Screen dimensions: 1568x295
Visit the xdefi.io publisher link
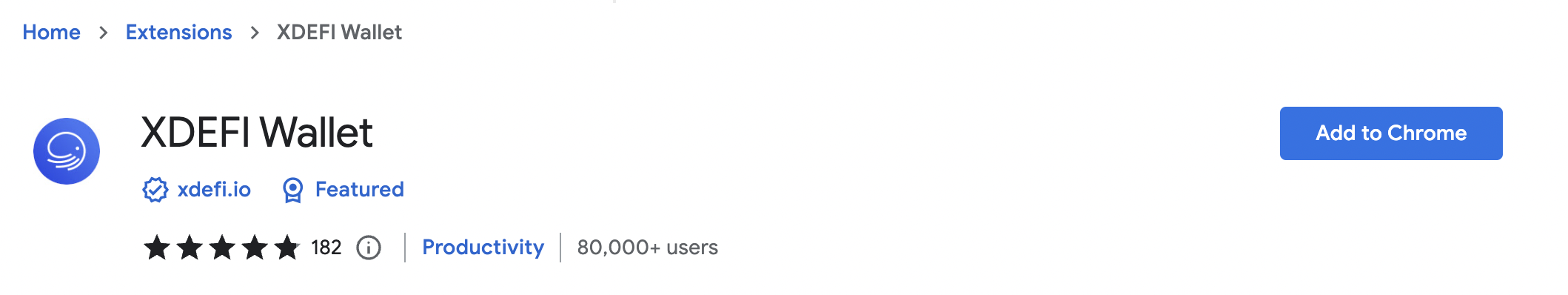(214, 190)
